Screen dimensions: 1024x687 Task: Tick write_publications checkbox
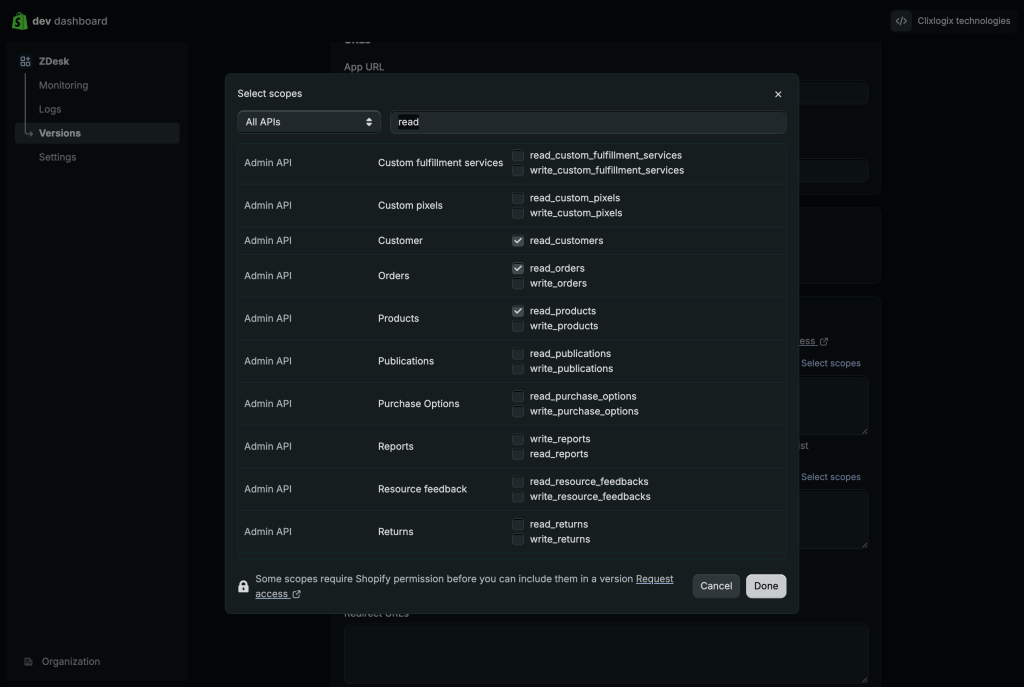pyautogui.click(x=518, y=368)
